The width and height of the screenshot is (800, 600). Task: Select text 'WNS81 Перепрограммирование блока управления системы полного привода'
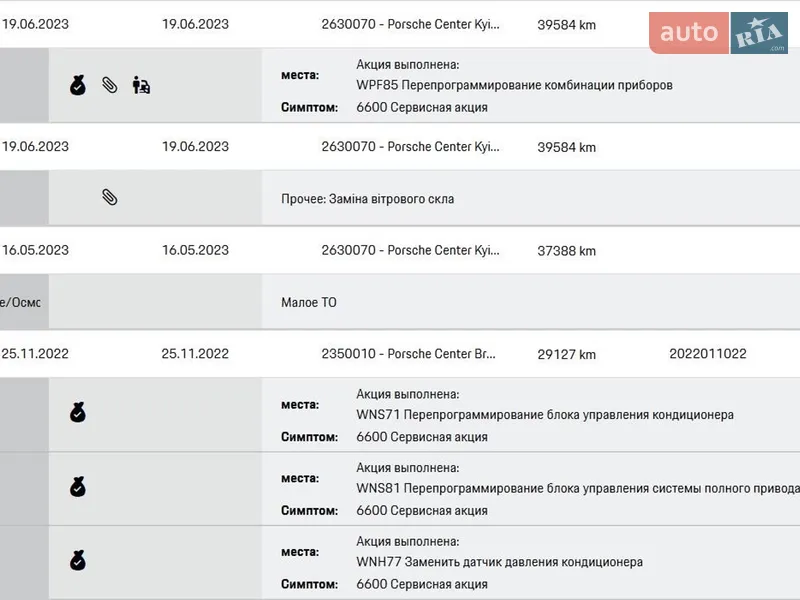coord(578,488)
